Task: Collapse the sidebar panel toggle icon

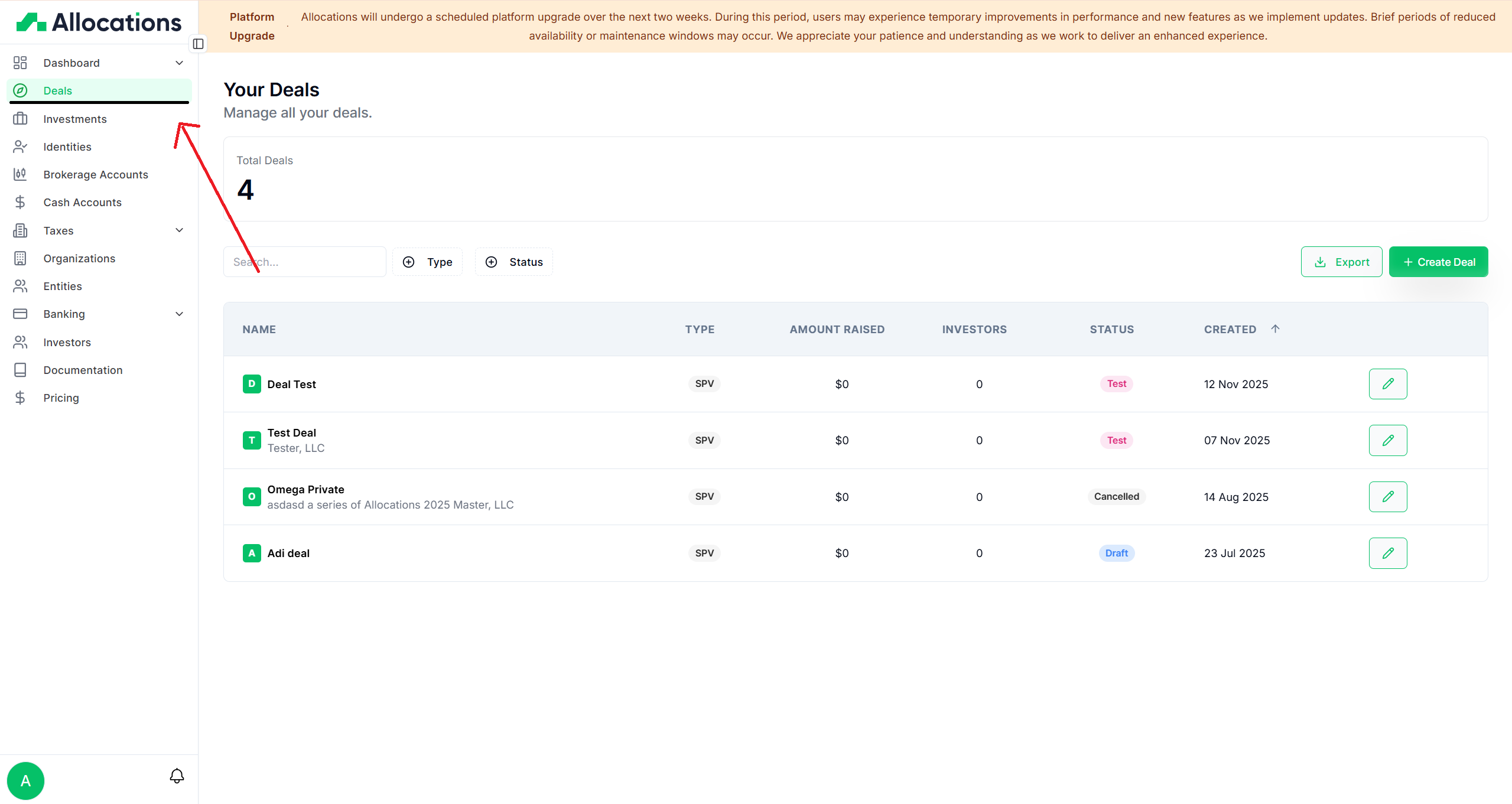Action: [x=199, y=44]
